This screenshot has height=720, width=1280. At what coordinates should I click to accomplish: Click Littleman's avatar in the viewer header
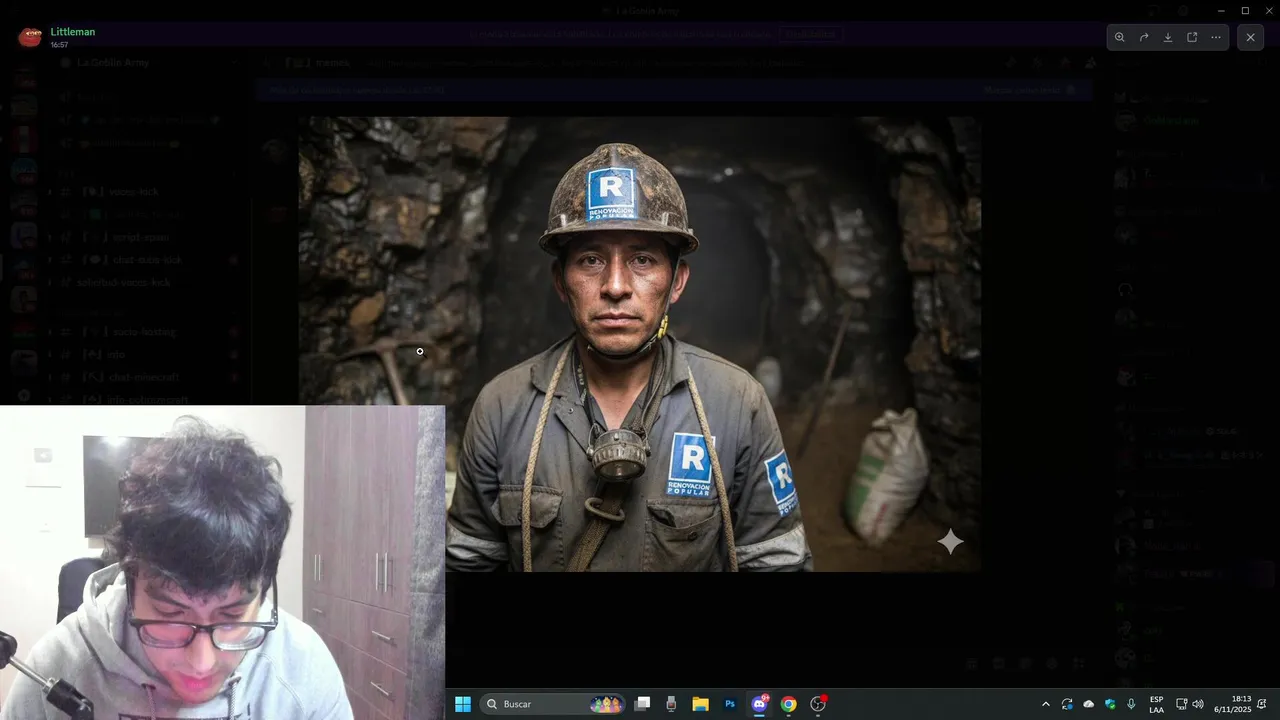pyautogui.click(x=30, y=37)
